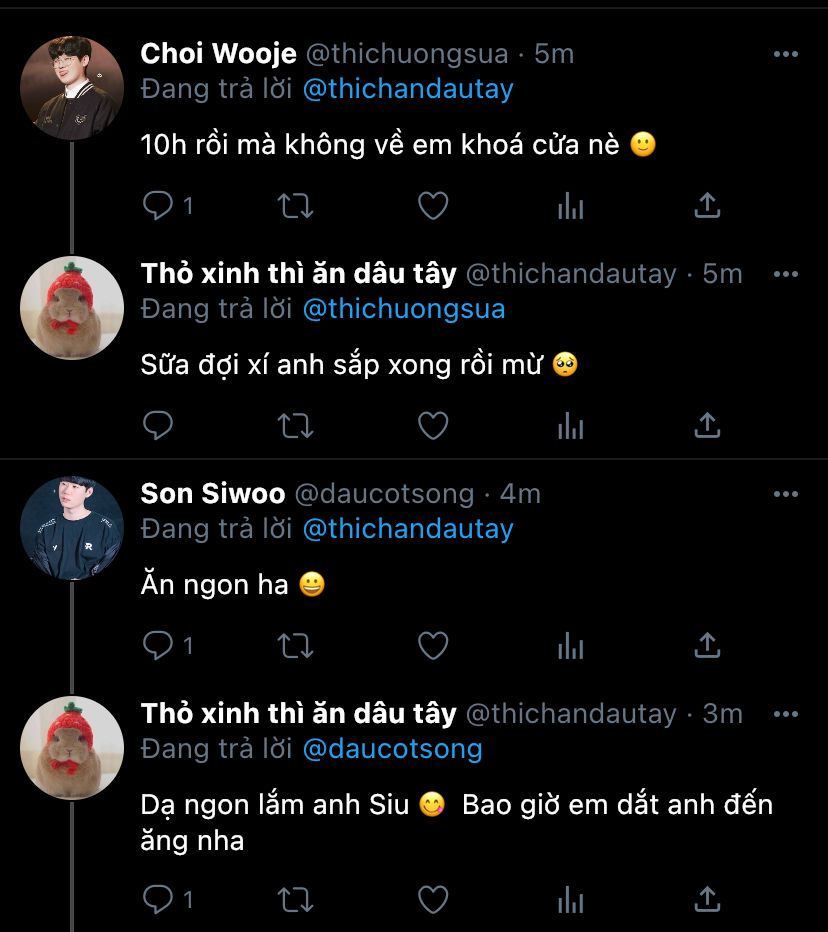Open @thichuongsua mention in bunny's first reply
The width and height of the screenshot is (828, 932).
point(403,308)
